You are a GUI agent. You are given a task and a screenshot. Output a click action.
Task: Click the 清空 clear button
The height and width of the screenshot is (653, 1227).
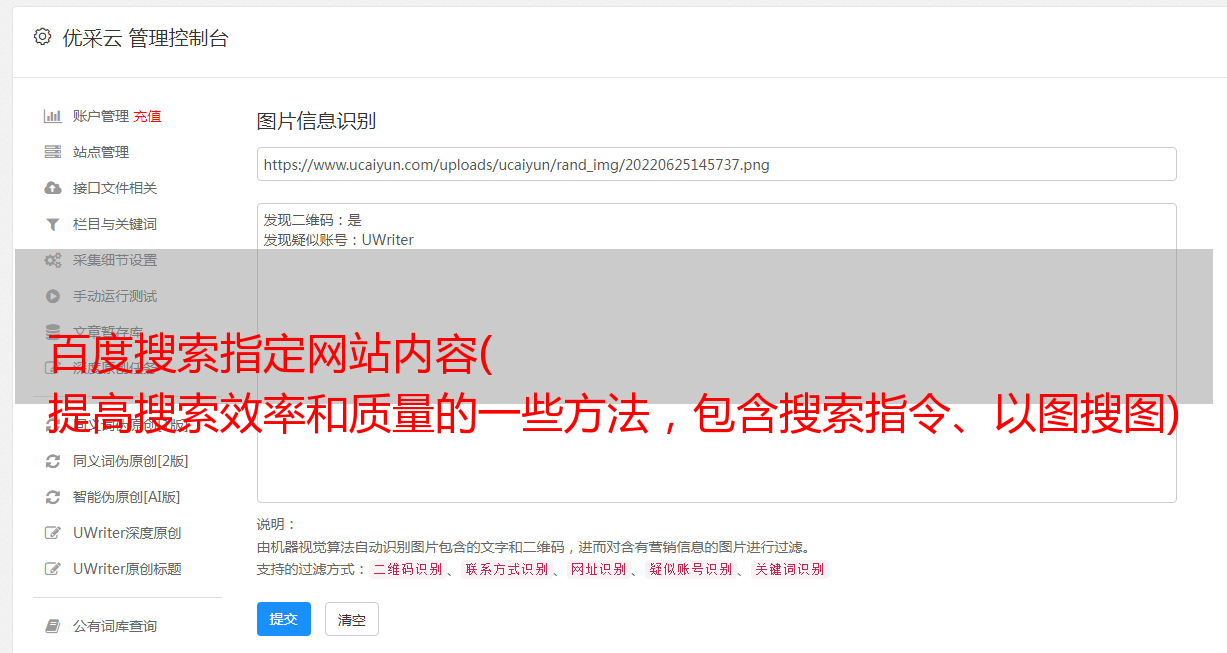point(352,619)
